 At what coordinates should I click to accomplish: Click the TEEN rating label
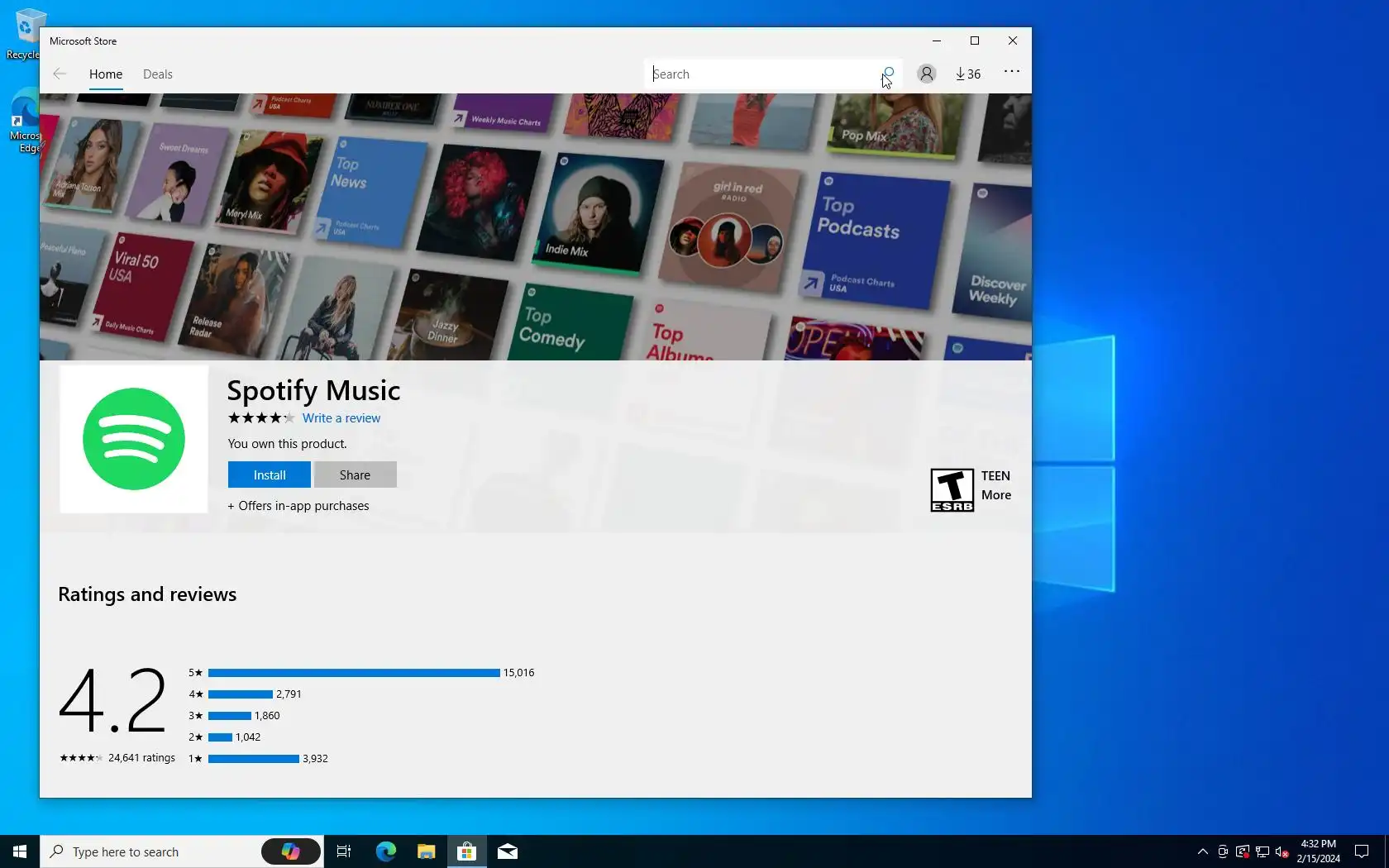(x=995, y=476)
